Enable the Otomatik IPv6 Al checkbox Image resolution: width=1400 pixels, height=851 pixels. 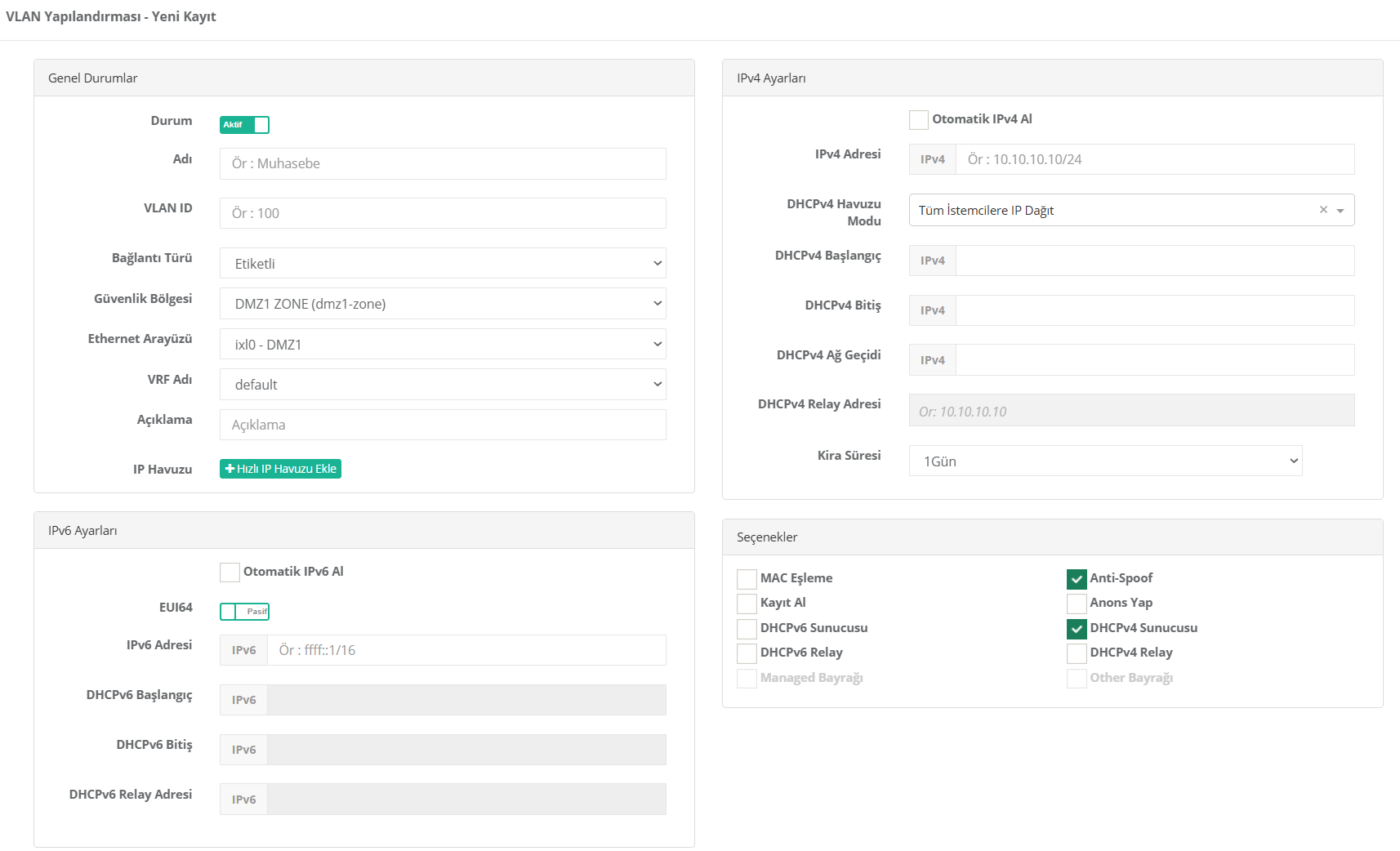tap(230, 573)
